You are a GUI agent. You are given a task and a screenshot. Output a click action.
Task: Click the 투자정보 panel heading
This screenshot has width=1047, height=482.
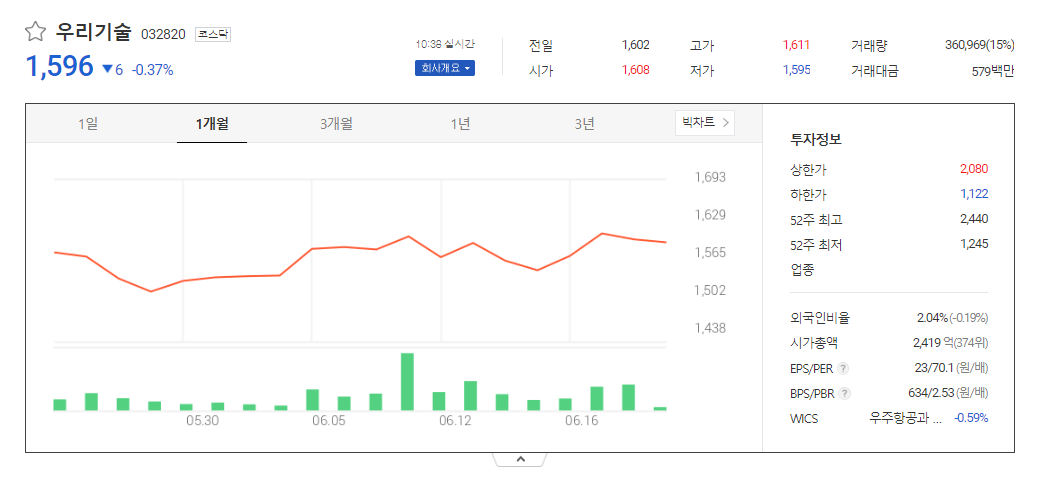[x=816, y=140]
